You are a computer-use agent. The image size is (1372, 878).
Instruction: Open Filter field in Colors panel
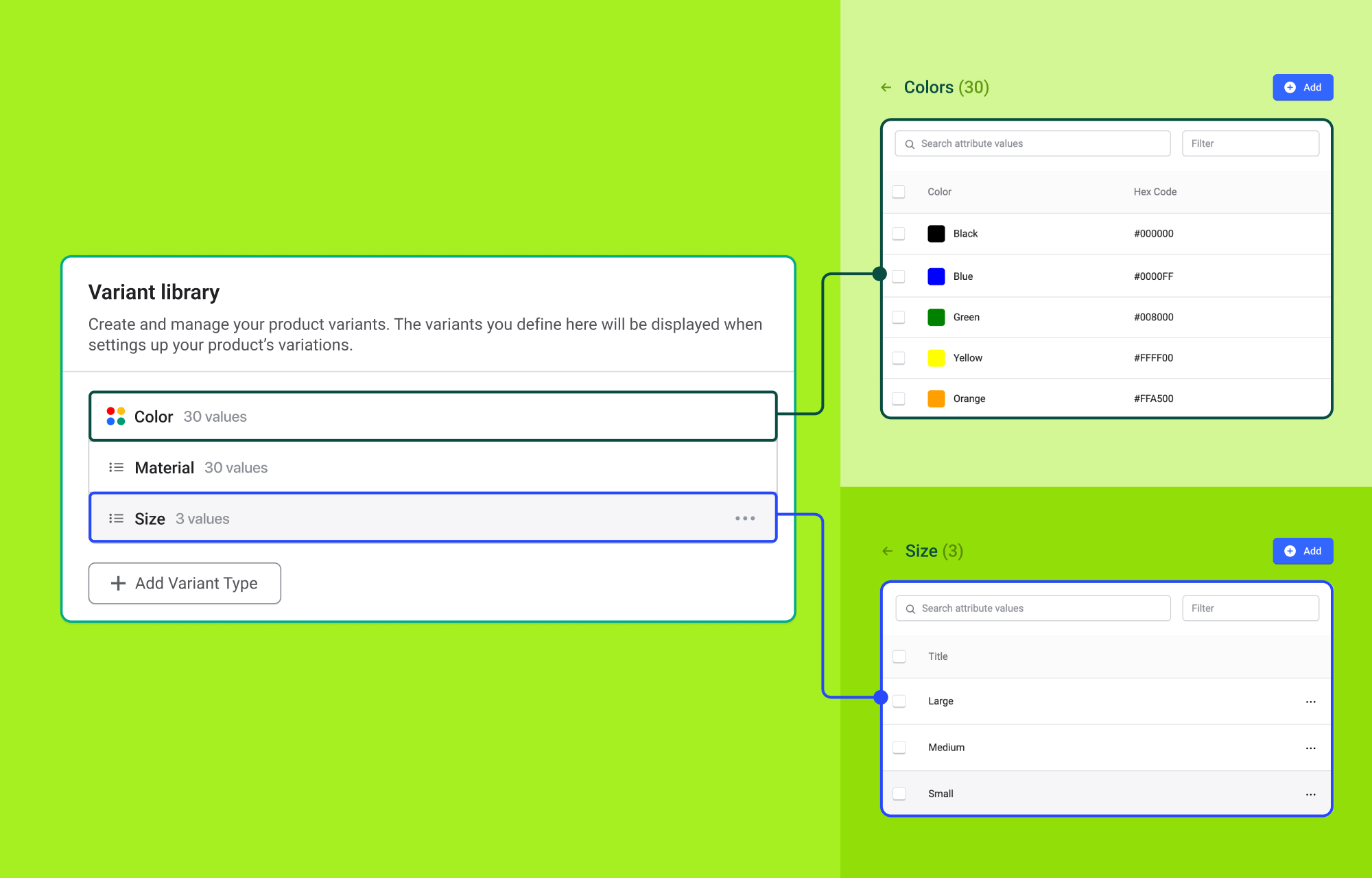[1250, 143]
